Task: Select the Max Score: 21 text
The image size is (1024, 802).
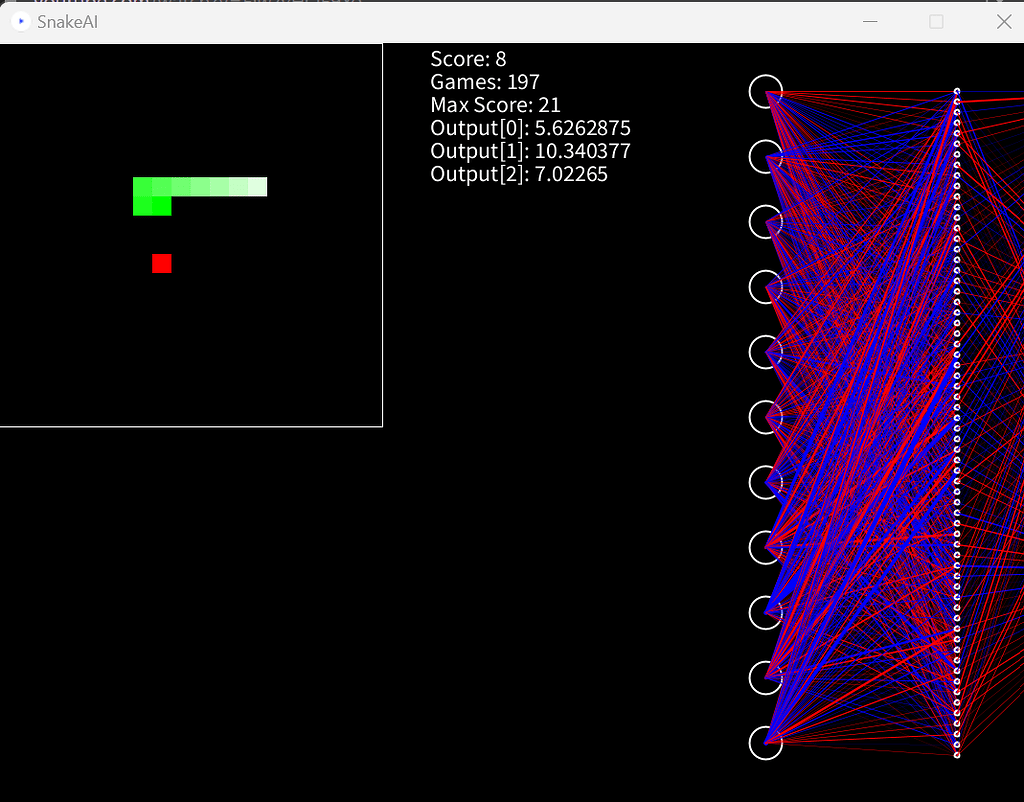Action: [x=495, y=105]
